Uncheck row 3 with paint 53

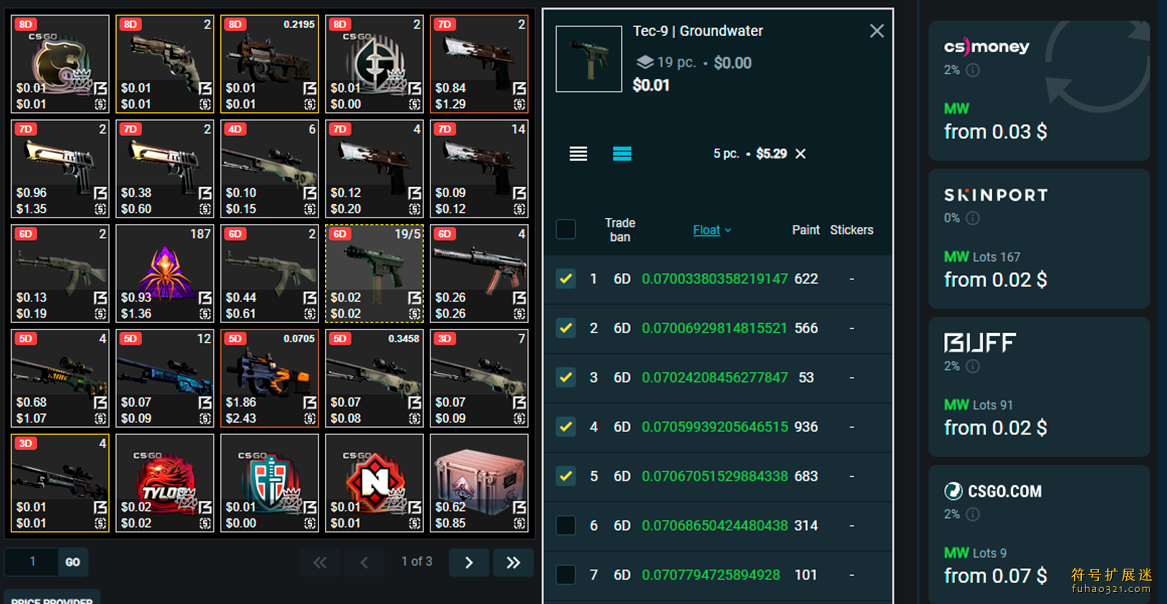[x=566, y=377]
